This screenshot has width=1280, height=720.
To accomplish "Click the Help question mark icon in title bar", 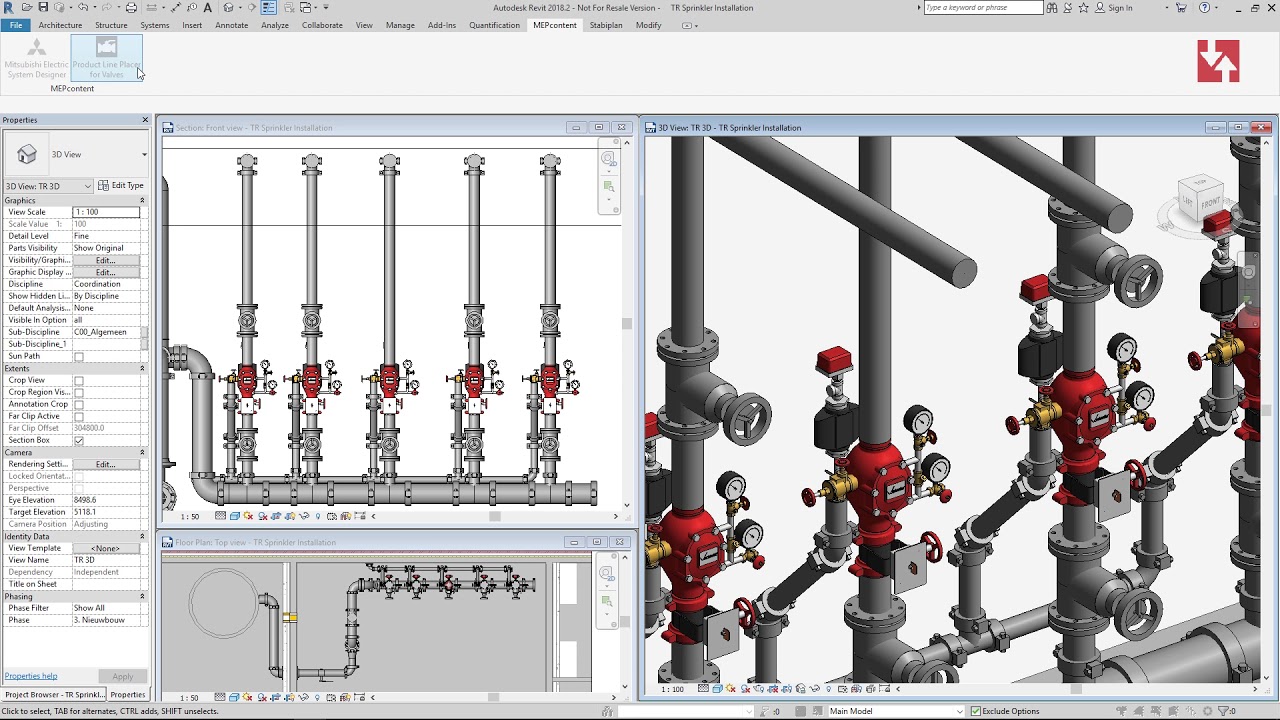I will [1204, 7].
